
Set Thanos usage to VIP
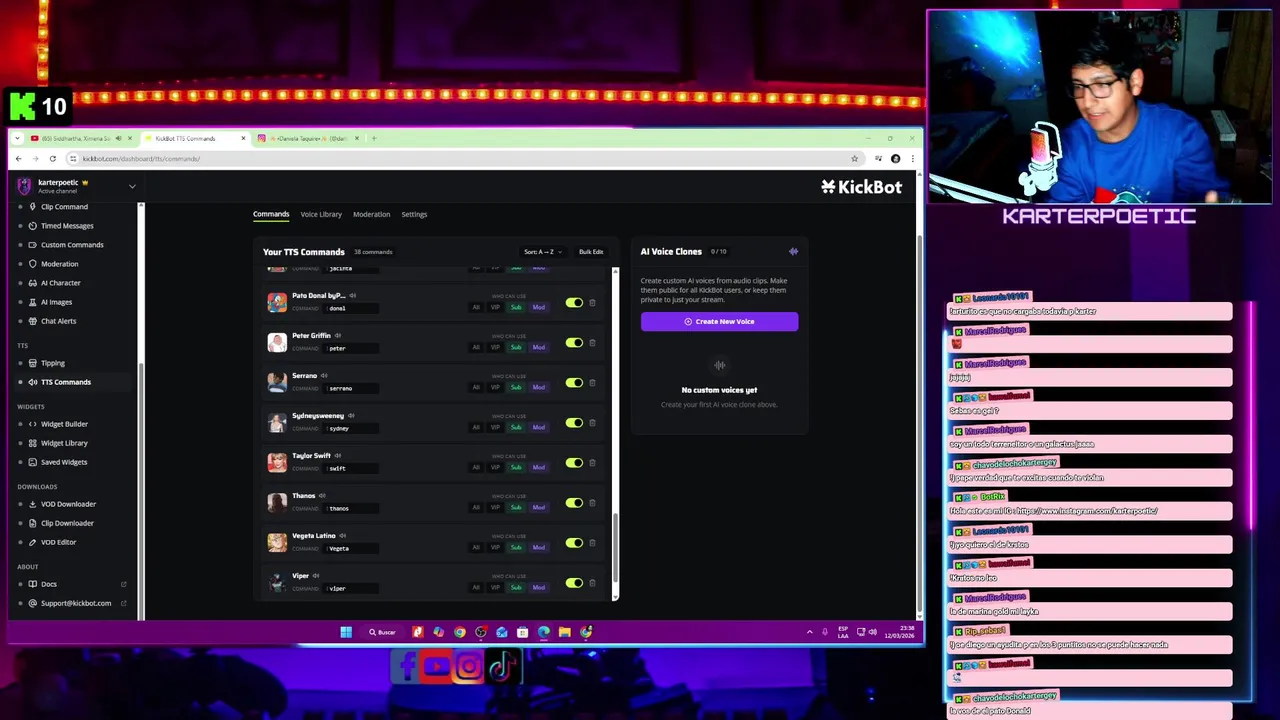tap(495, 507)
